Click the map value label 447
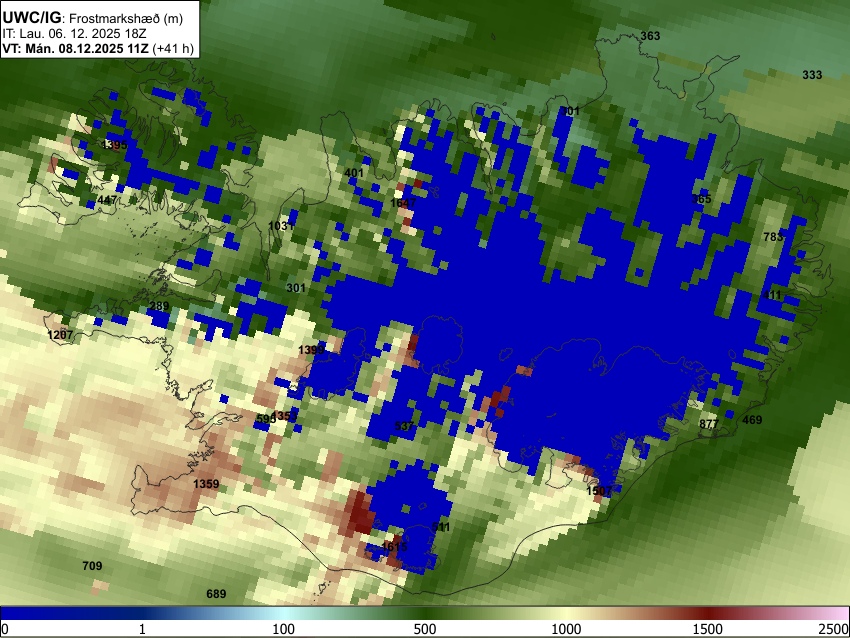The width and height of the screenshot is (850, 638). click(107, 201)
